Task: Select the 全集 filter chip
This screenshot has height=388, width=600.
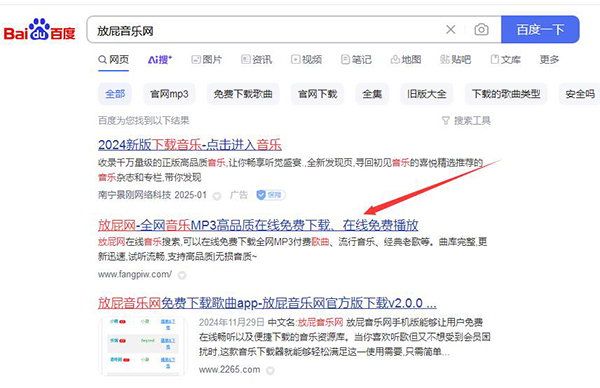Action: click(x=372, y=94)
